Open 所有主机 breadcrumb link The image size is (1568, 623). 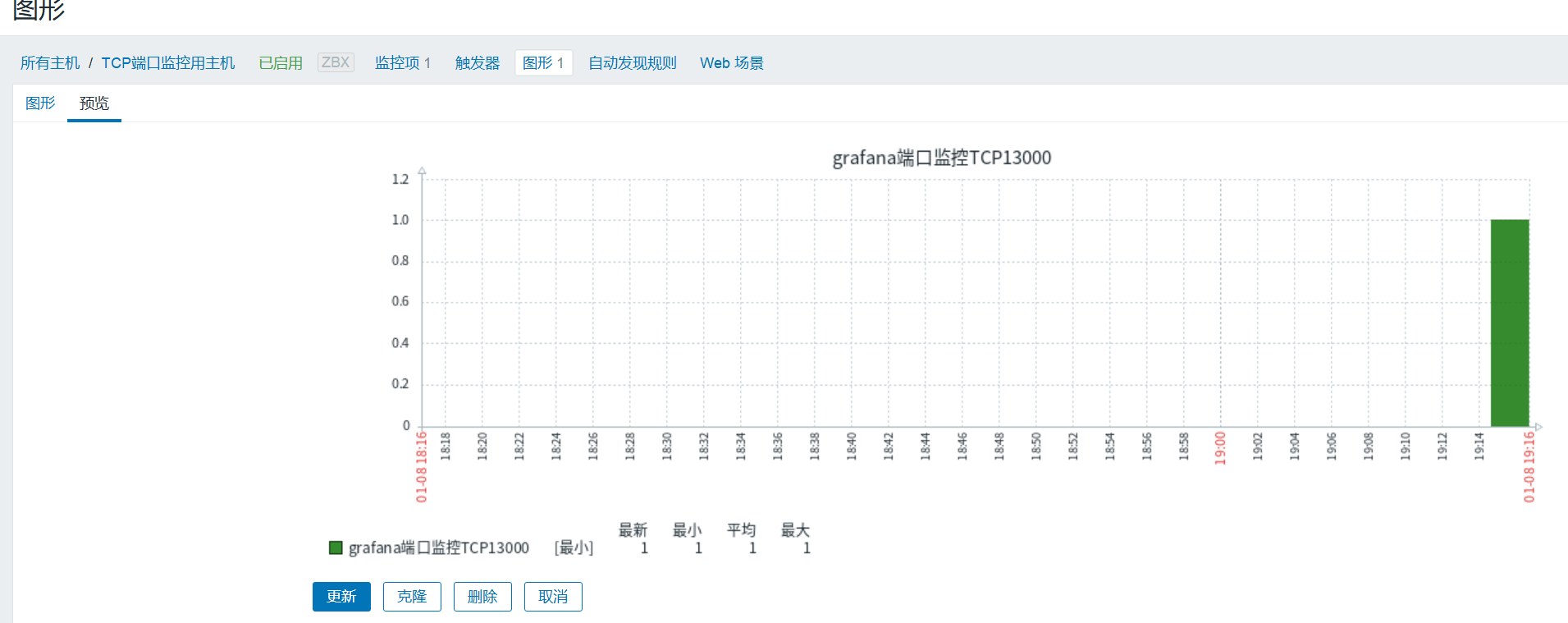pos(50,63)
